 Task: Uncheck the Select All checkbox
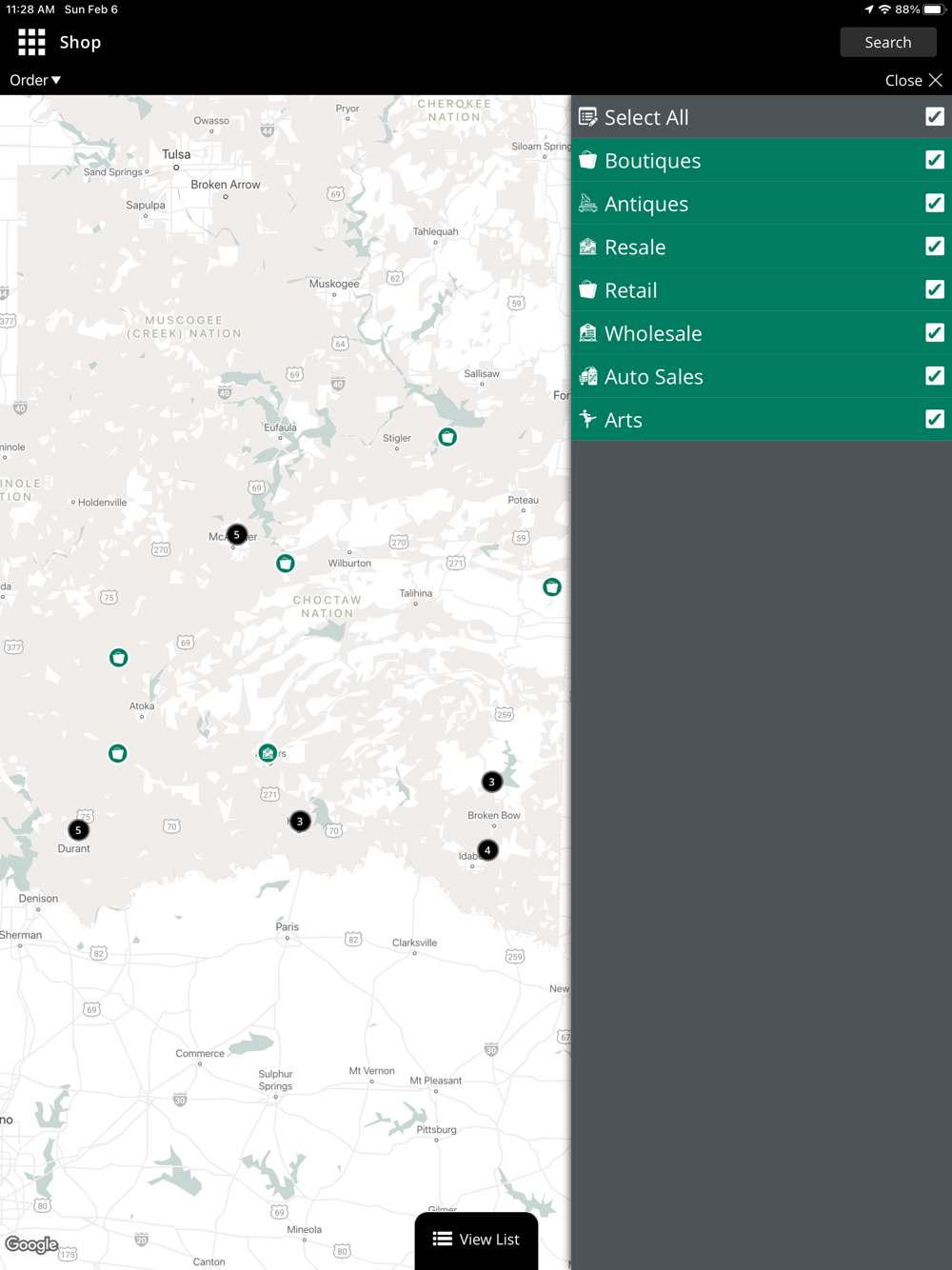coord(935,116)
